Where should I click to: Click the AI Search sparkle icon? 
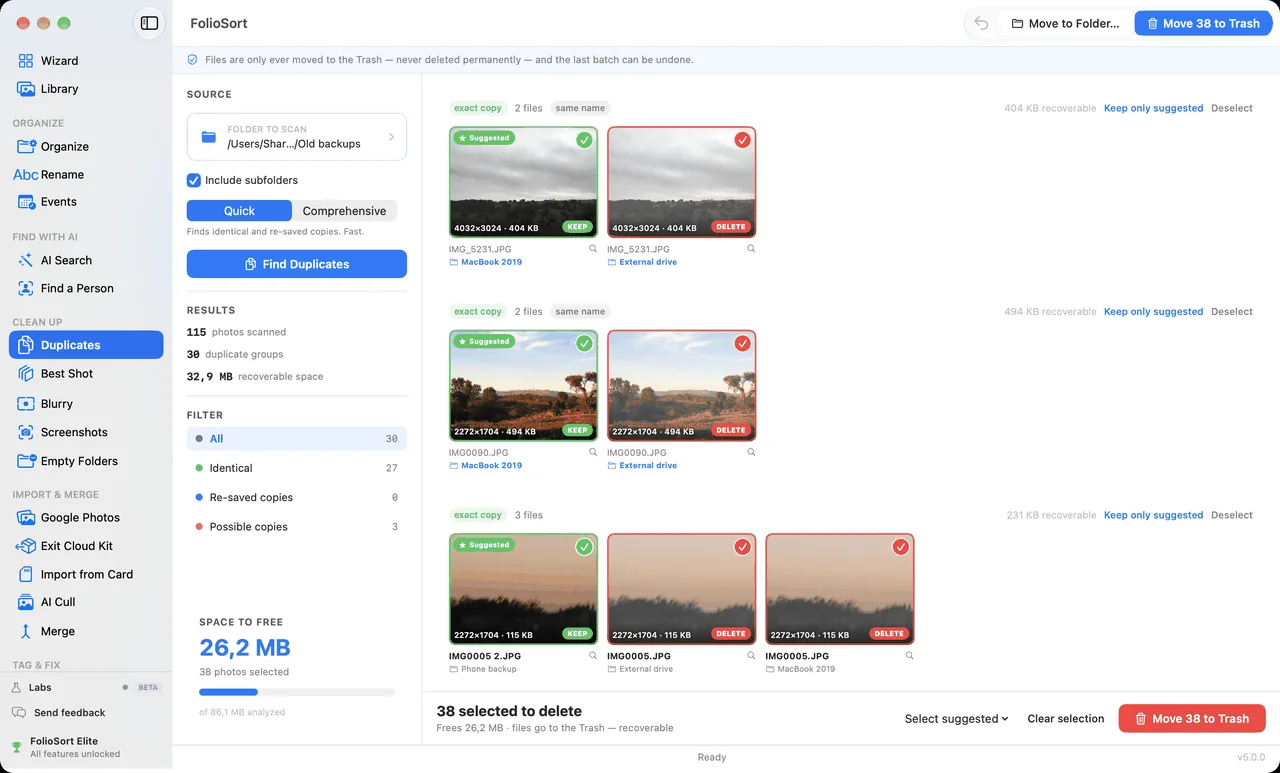(26, 260)
